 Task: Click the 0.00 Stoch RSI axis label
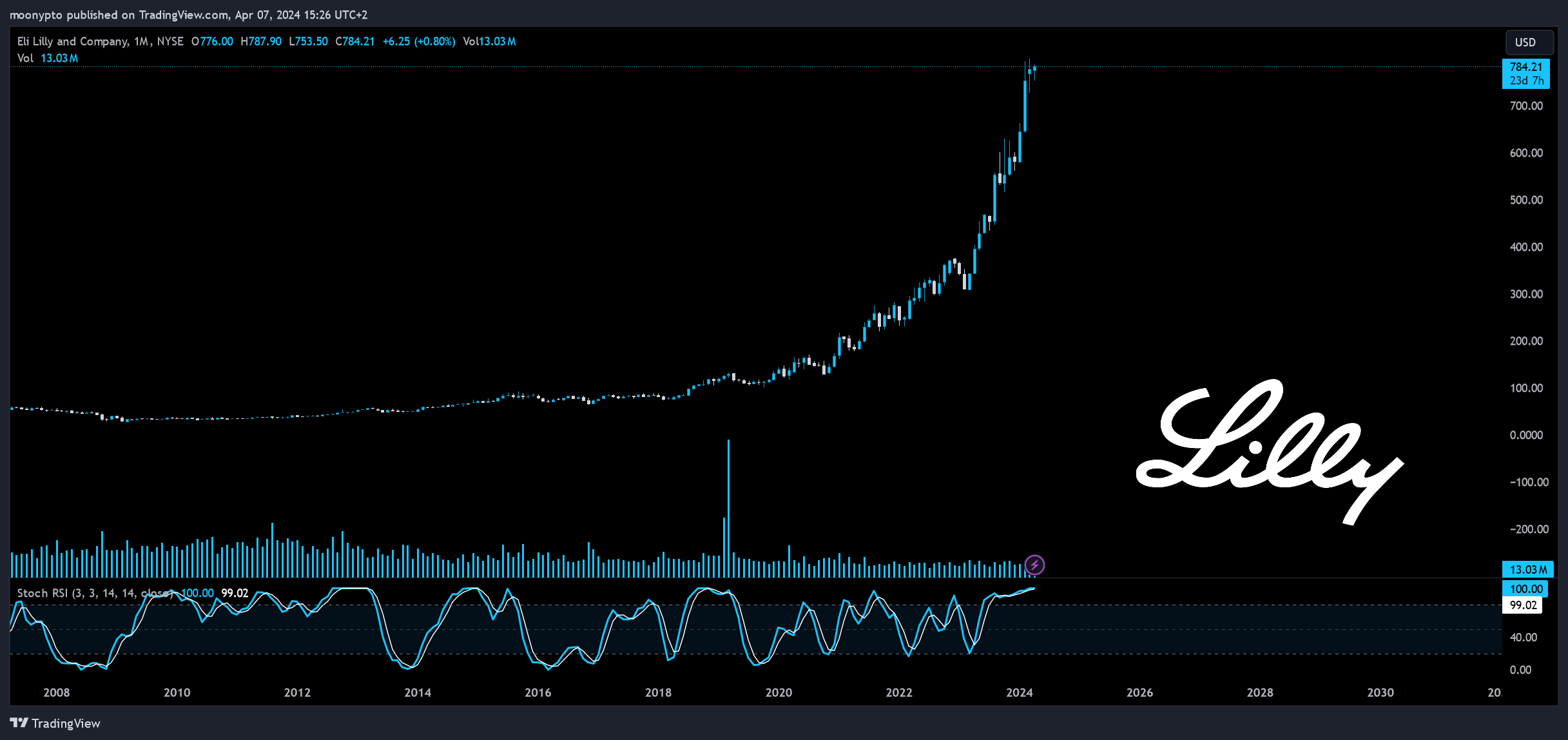pyautogui.click(x=1520, y=670)
